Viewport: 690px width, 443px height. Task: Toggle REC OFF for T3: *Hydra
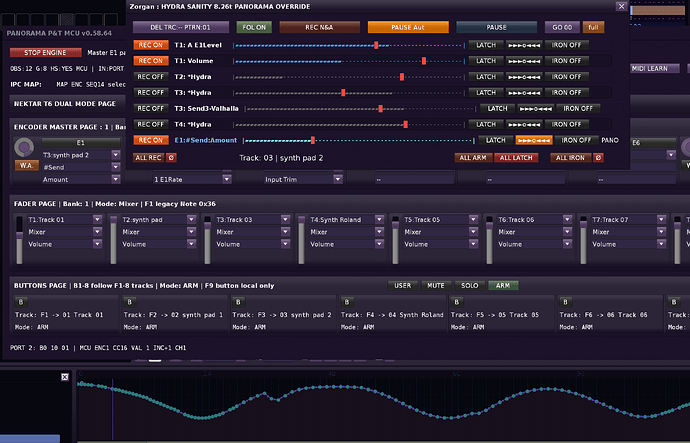pyautogui.click(x=150, y=92)
